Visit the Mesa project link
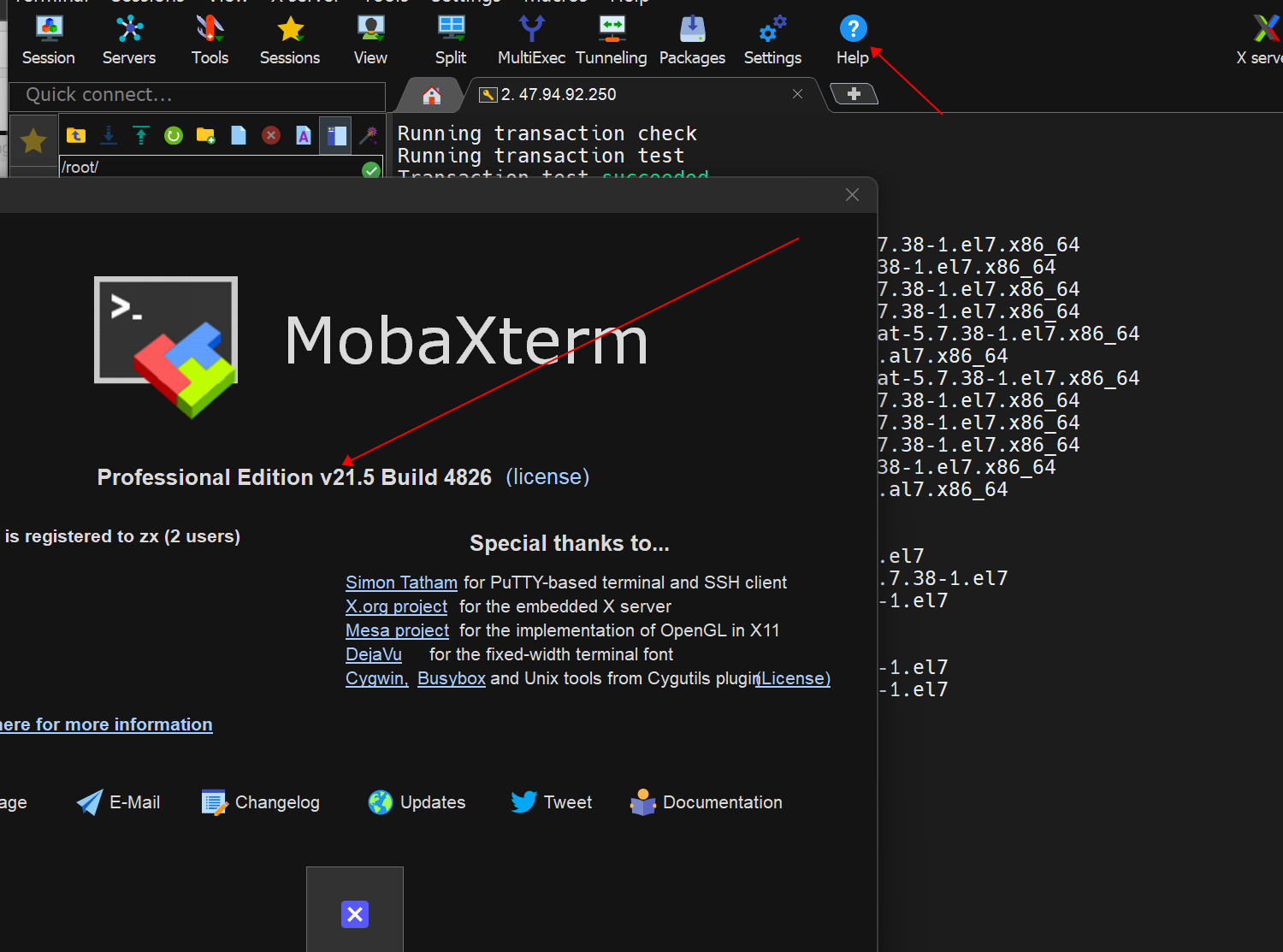Viewport: 1283px width, 952px height. 397,630
